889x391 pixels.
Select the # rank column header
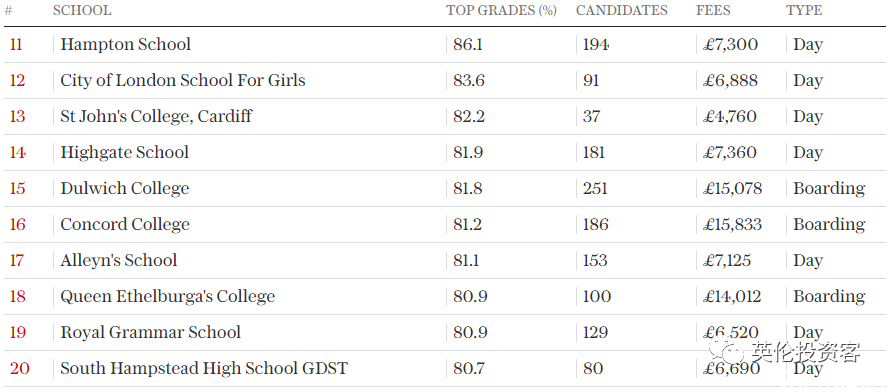[x=8, y=11]
